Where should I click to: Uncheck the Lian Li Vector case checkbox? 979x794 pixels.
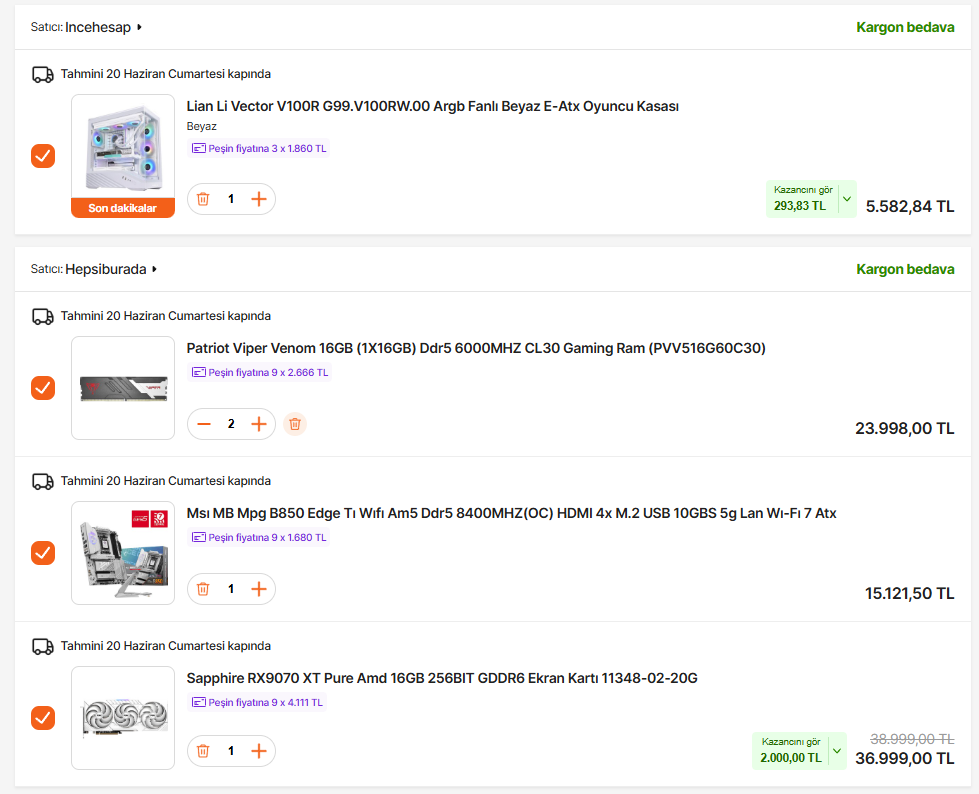click(x=43, y=156)
